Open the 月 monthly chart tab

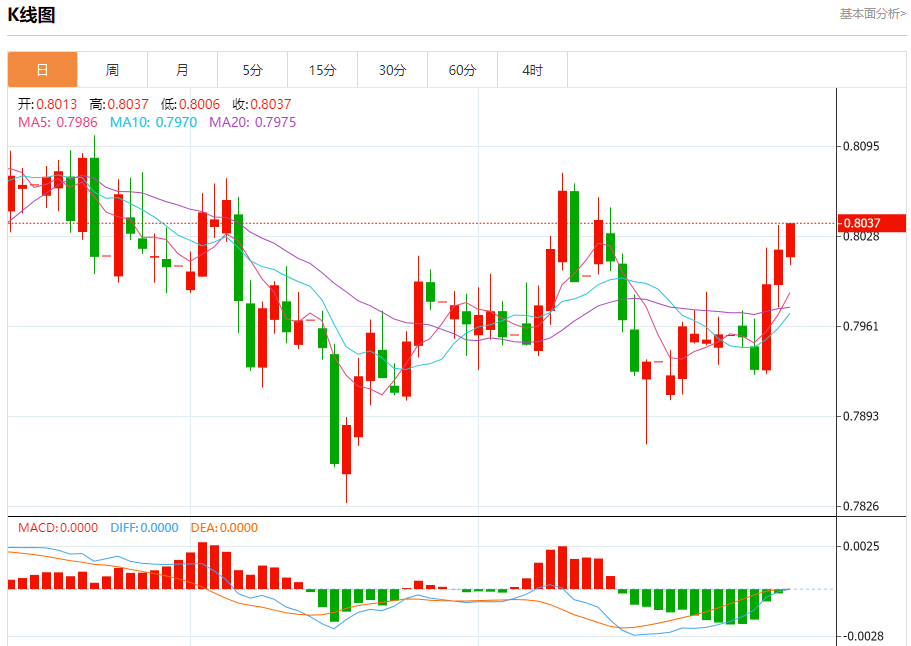(182, 70)
